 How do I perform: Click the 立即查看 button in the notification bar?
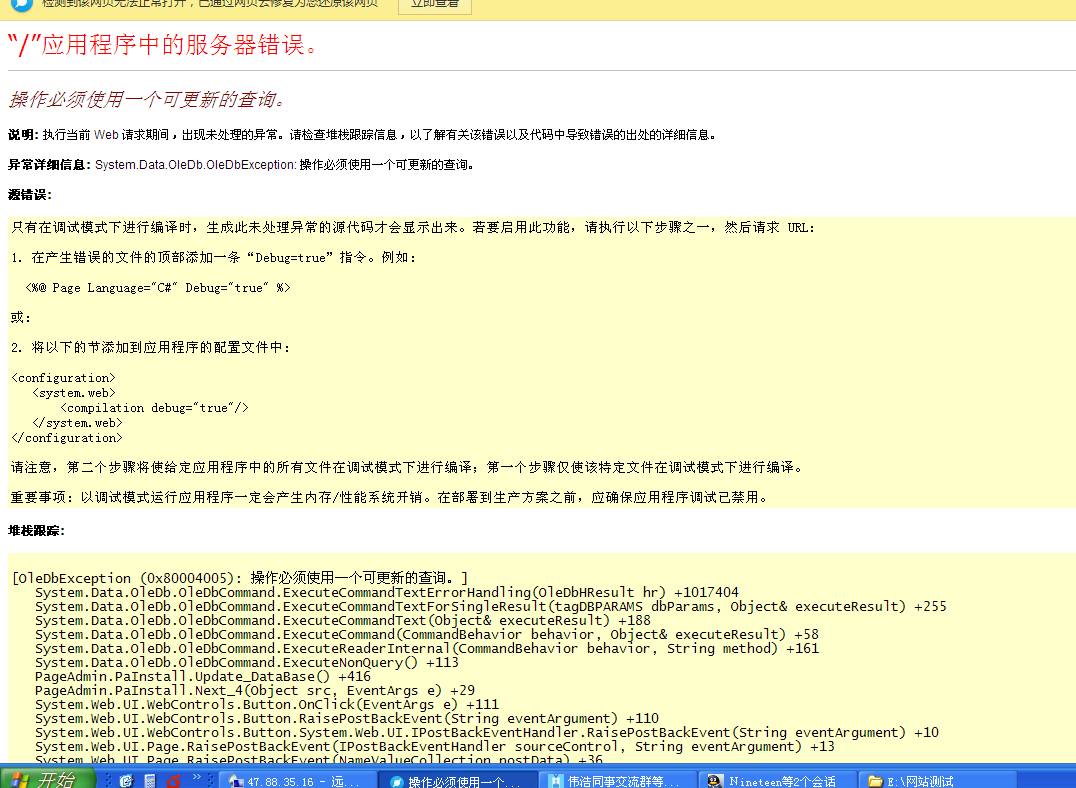pos(435,4)
